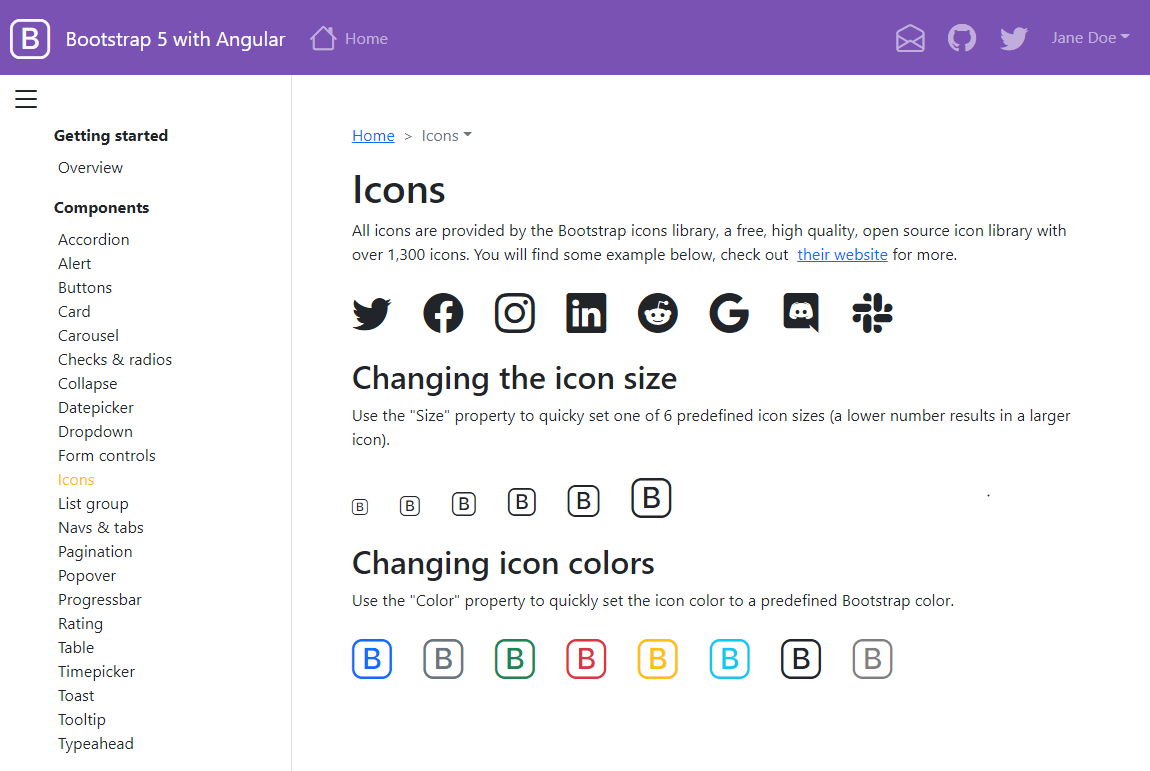Click the yellow Bootstrap B icon
Image resolution: width=1150 pixels, height=771 pixels.
(x=658, y=659)
